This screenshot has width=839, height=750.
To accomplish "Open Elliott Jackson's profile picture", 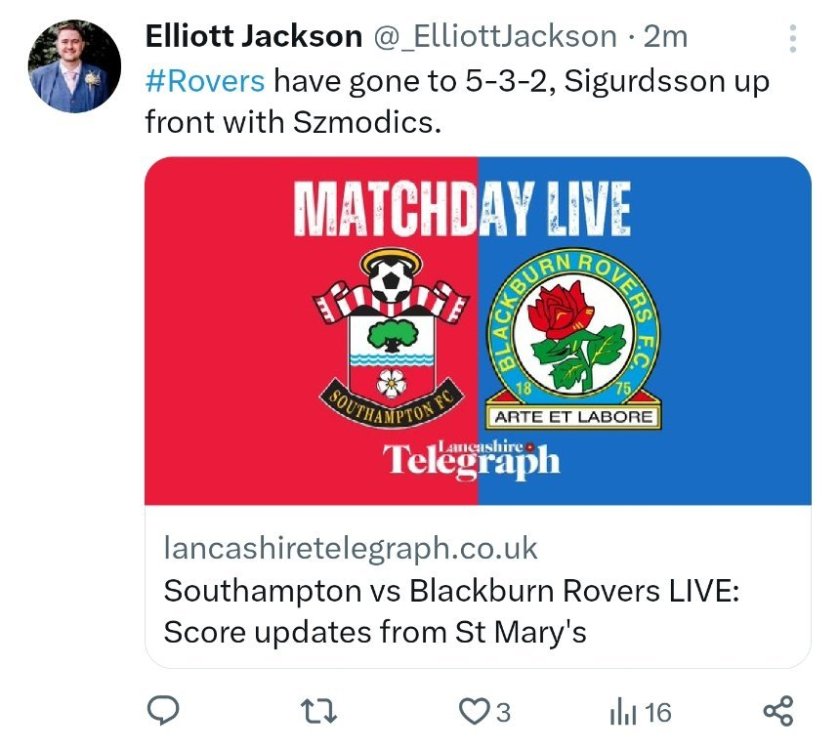I will tap(74, 65).
